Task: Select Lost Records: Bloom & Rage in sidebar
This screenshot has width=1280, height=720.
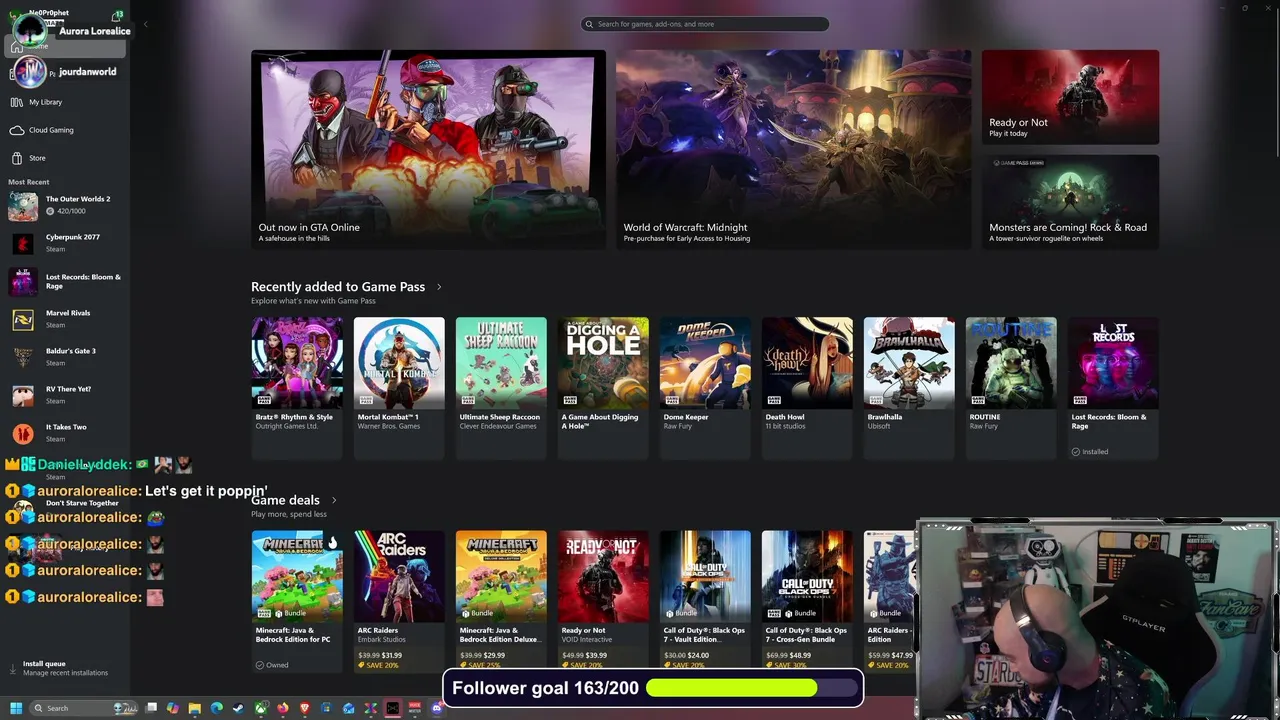Action: point(65,281)
